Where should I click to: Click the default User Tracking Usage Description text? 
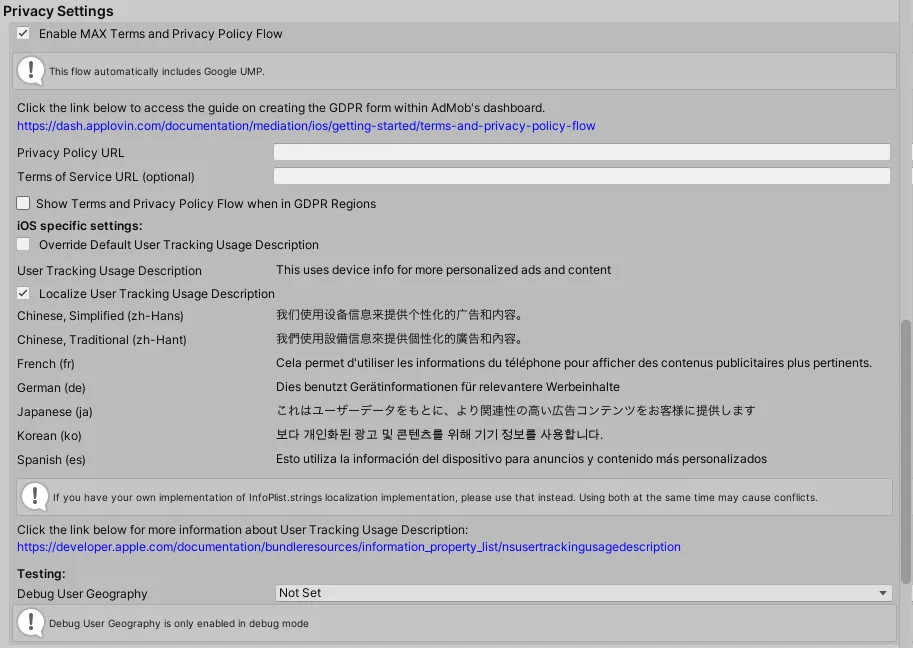[x=442, y=269]
